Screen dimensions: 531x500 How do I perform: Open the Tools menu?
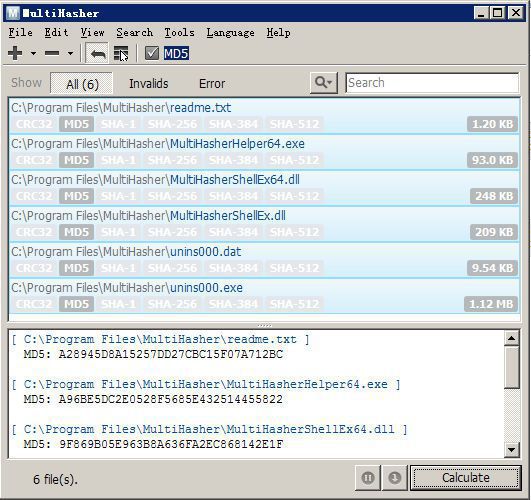[179, 33]
